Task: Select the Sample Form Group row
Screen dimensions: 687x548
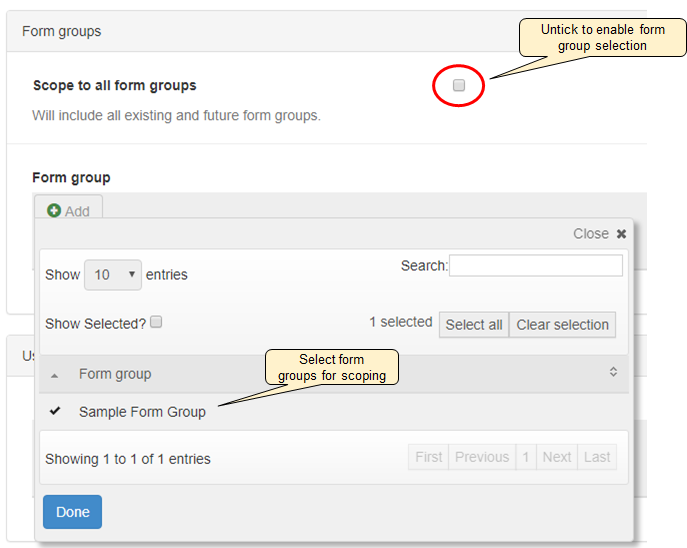Action: (x=142, y=412)
